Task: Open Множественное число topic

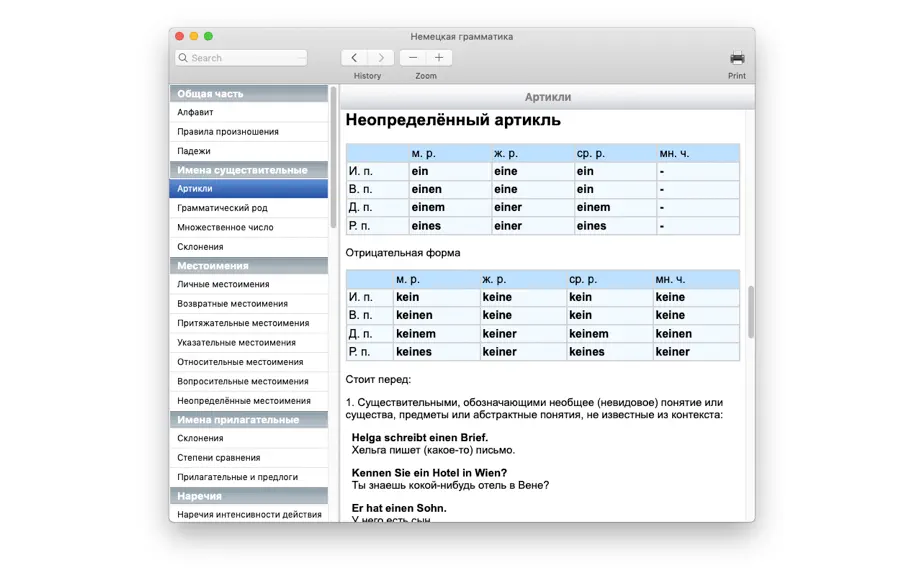Action: (x=249, y=227)
